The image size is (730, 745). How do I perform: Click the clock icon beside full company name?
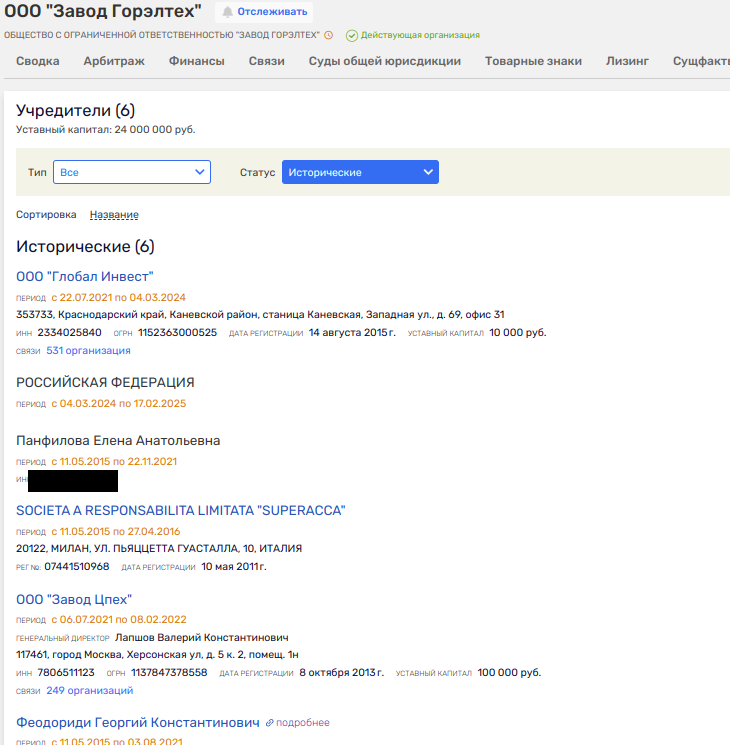[x=328, y=35]
